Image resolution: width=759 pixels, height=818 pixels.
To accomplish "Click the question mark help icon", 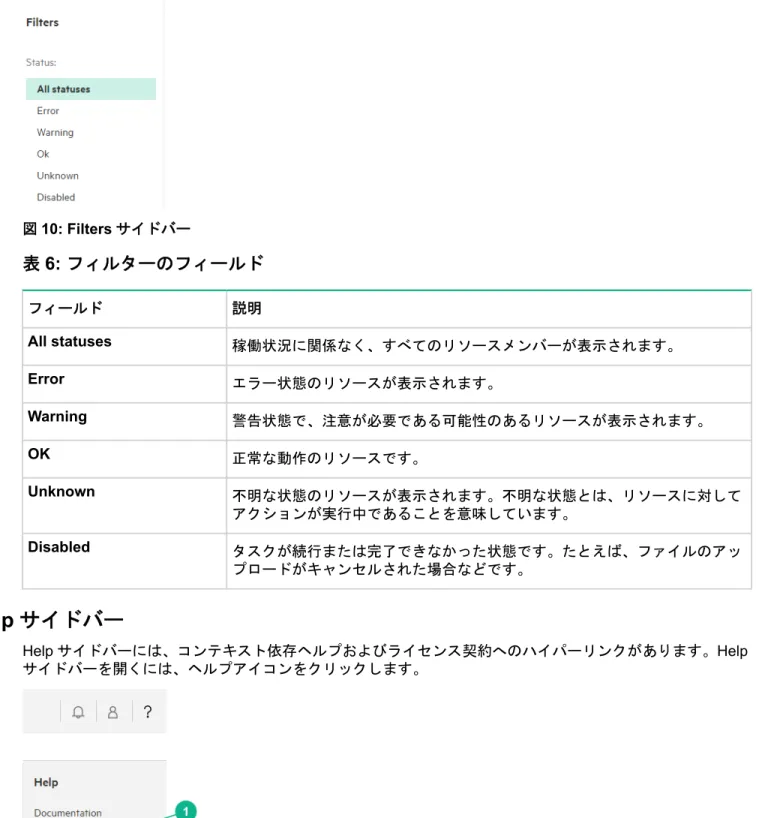I will pos(148,712).
